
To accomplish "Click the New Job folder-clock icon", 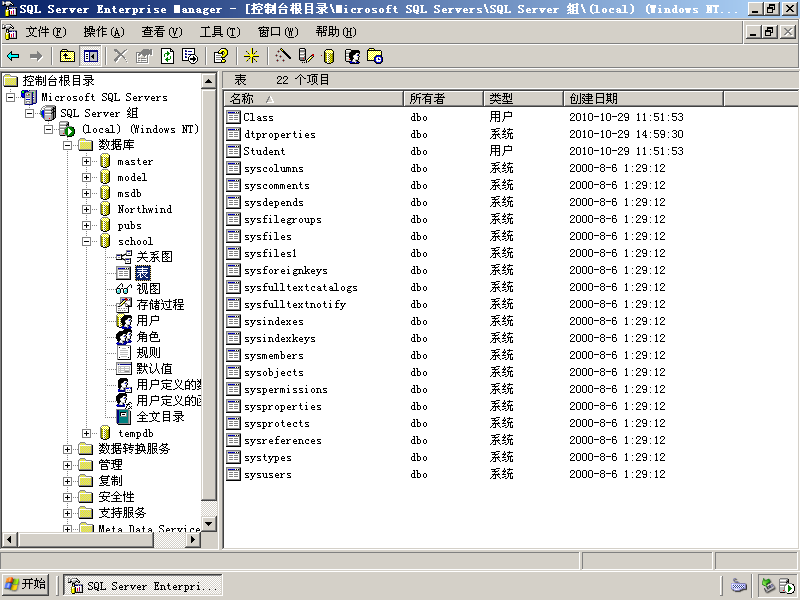I will [375, 56].
